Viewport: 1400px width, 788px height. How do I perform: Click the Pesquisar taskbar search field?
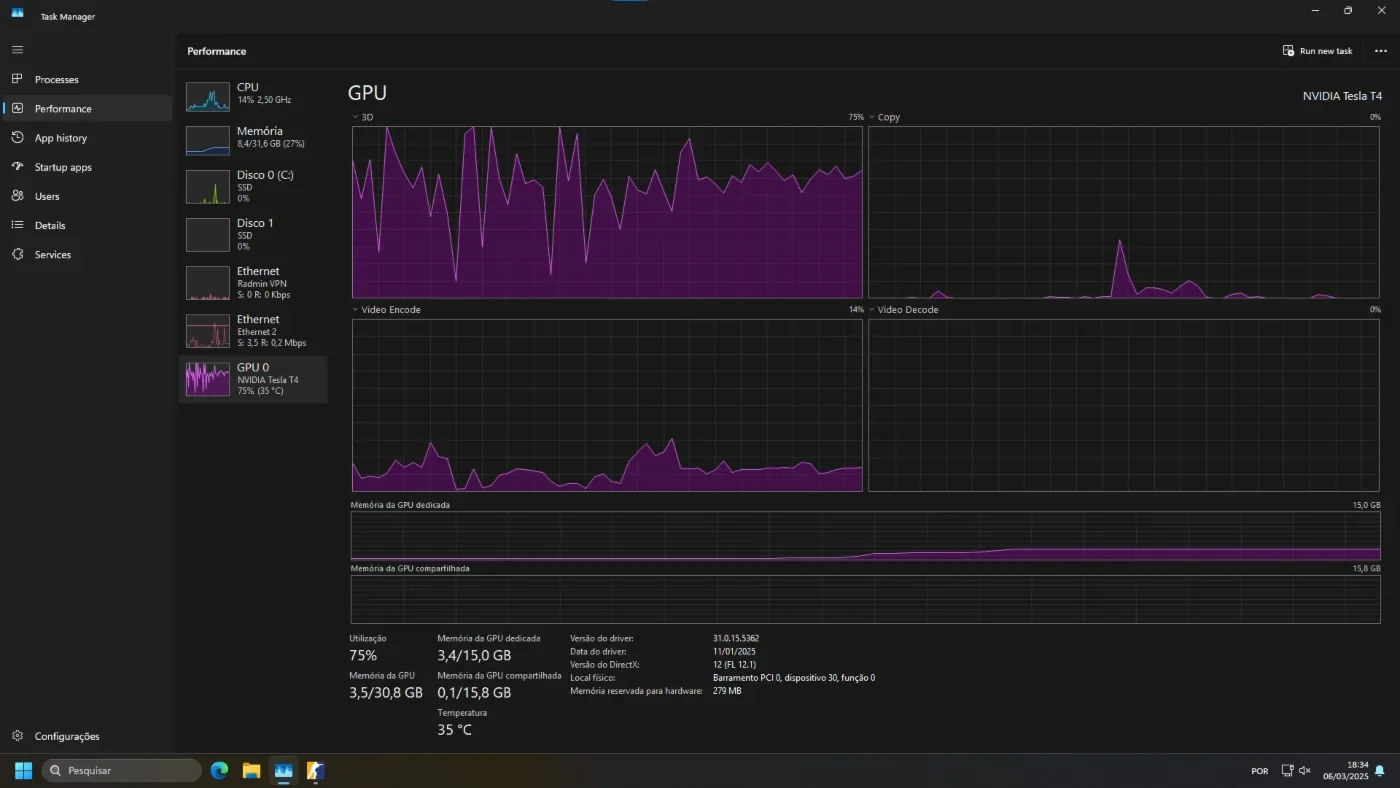pyautogui.click(x=121, y=770)
